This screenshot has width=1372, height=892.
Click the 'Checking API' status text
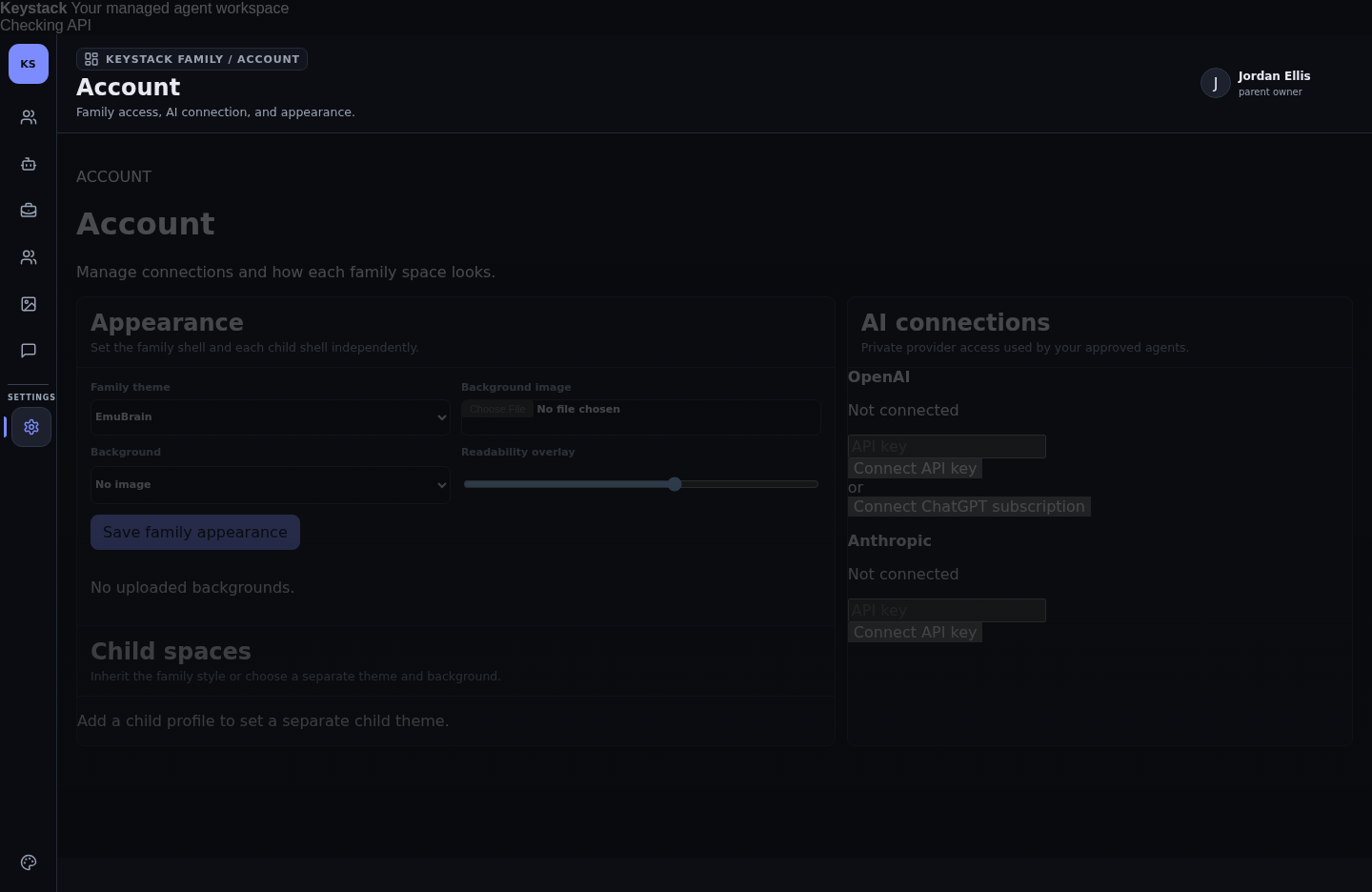(x=46, y=26)
